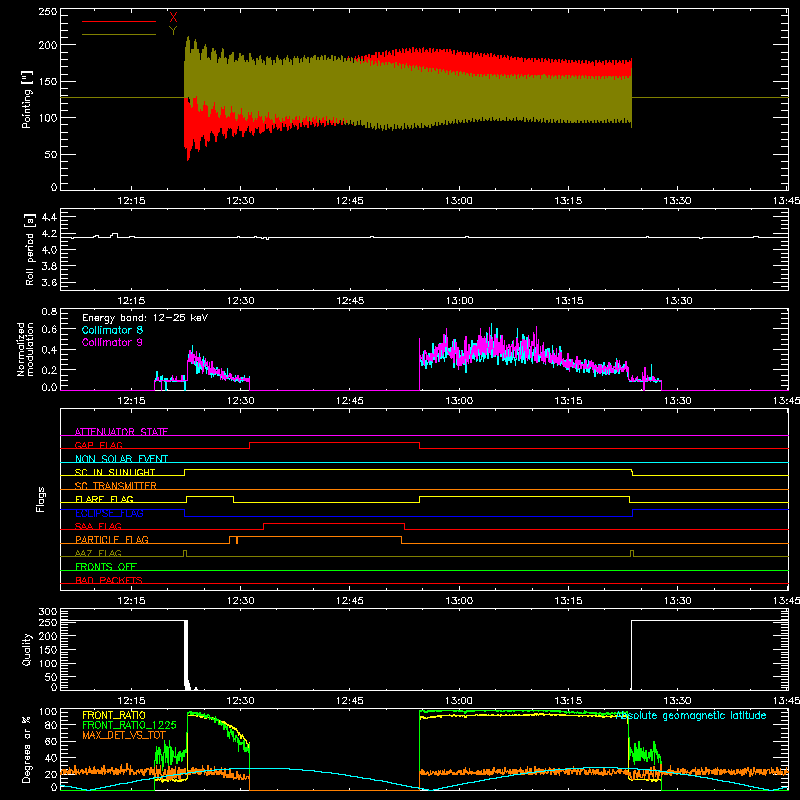Click the 13:00 tick label under Pointing plot
Screen dimensions: 800x800
pyautogui.click(x=459, y=201)
